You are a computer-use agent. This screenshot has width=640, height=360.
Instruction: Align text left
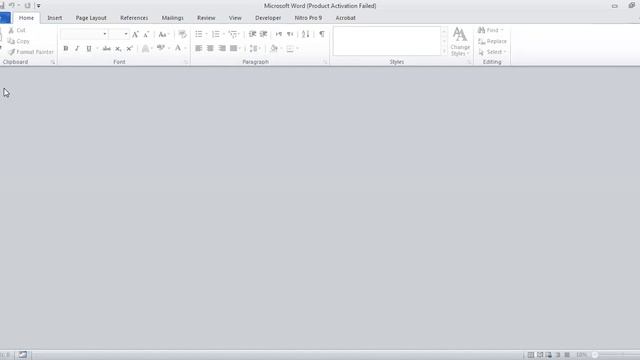tap(199, 49)
